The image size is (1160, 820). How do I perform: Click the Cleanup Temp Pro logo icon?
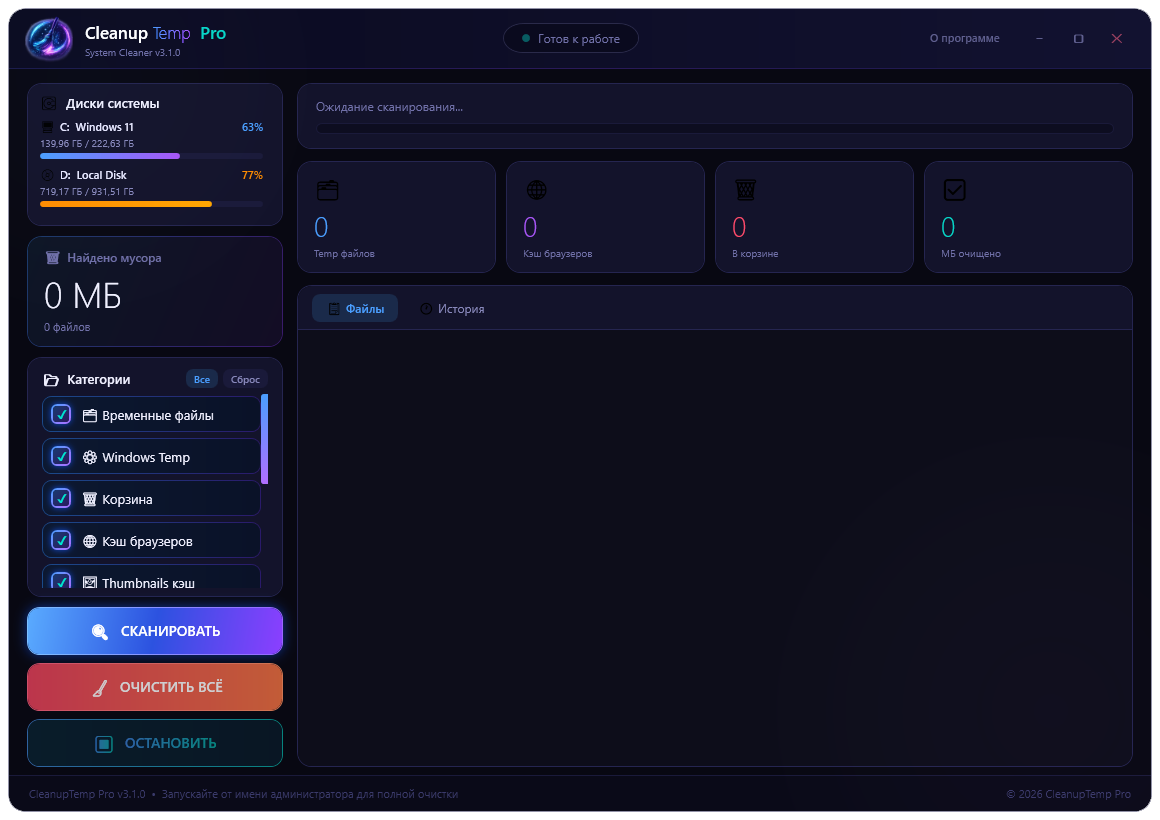49,38
